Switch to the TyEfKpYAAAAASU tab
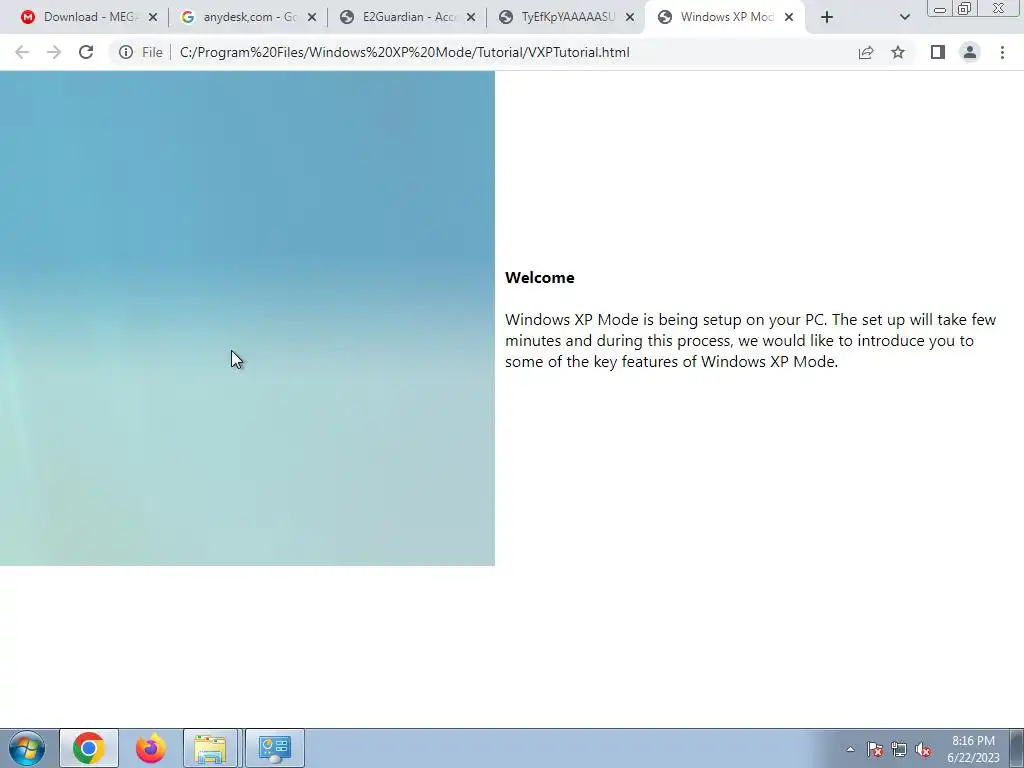This screenshot has width=1024, height=768. (x=566, y=18)
